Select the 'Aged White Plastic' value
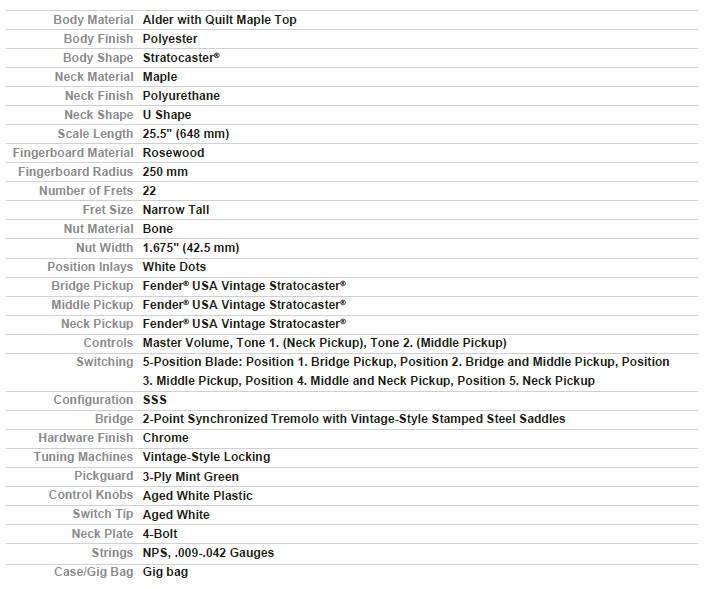The width and height of the screenshot is (711, 589). click(198, 497)
